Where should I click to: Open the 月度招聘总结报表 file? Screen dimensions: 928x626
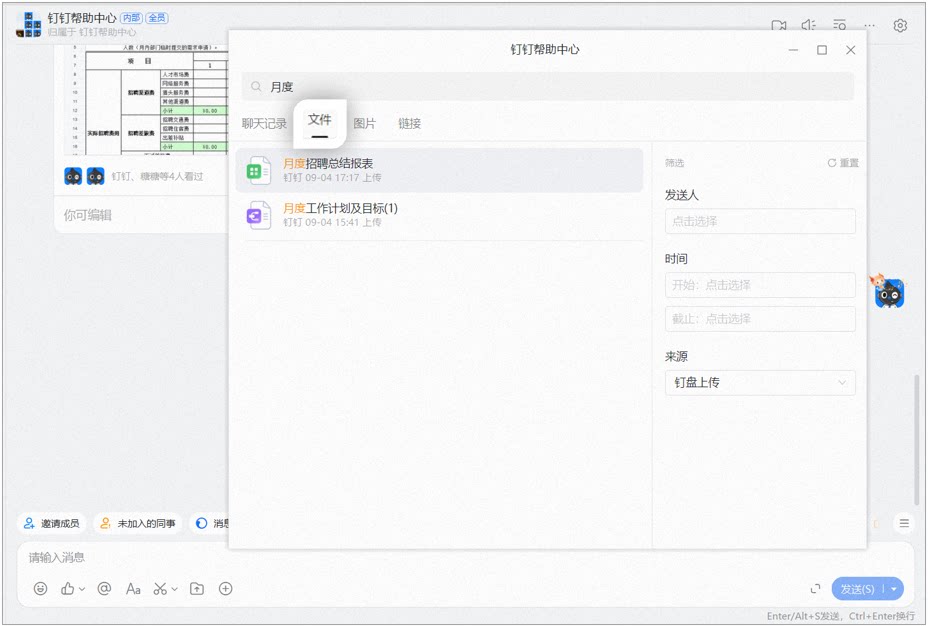click(x=439, y=170)
